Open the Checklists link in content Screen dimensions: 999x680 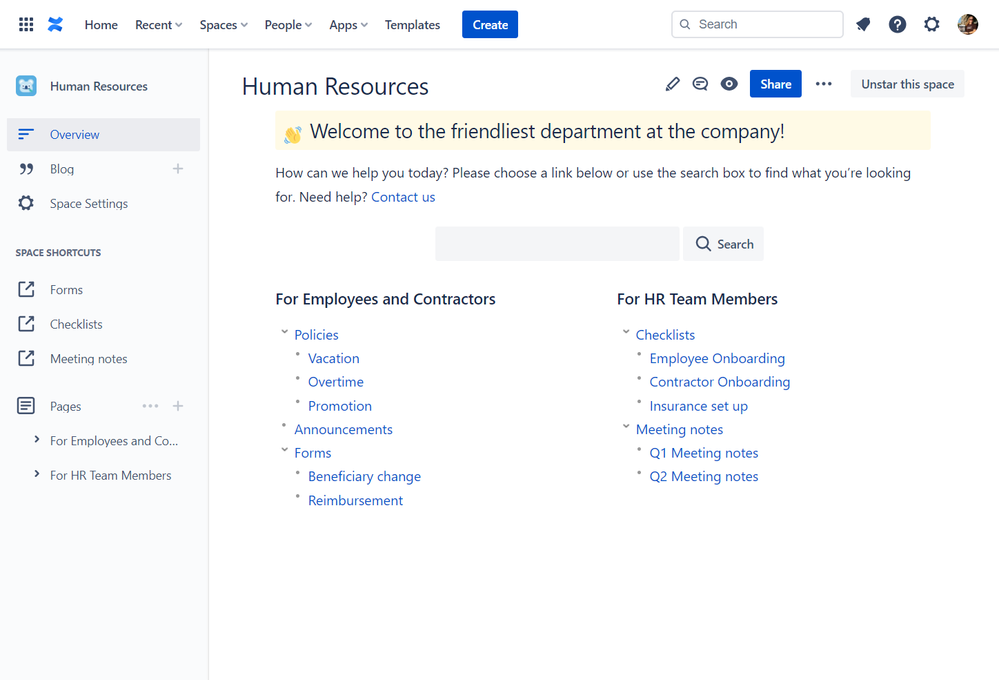pos(665,335)
